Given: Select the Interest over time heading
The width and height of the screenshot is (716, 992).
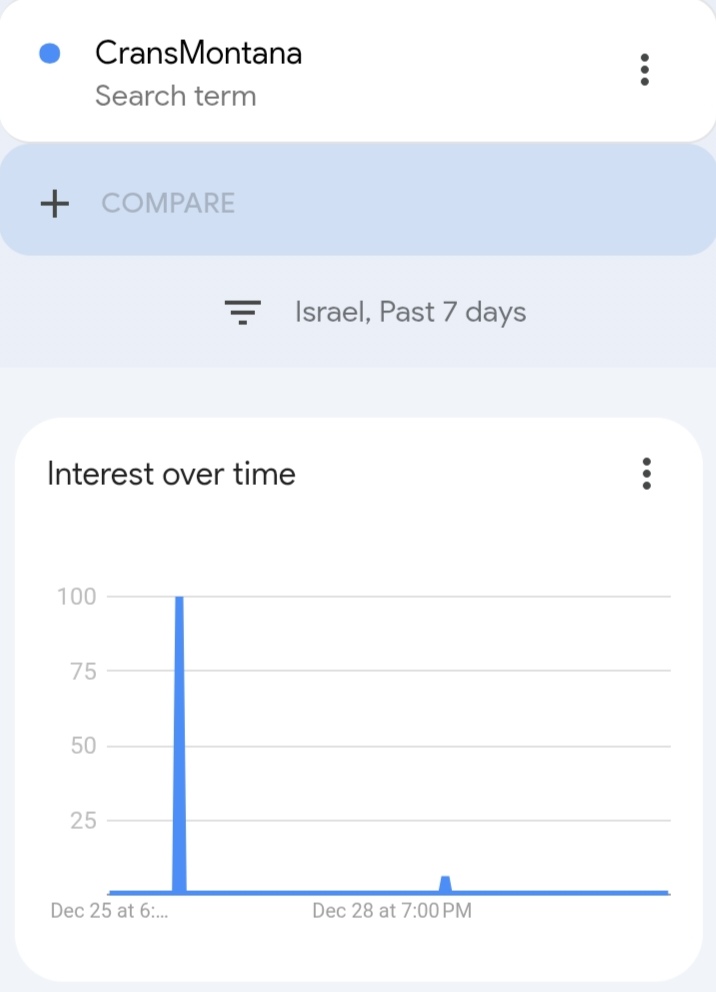Looking at the screenshot, I should [171, 474].
